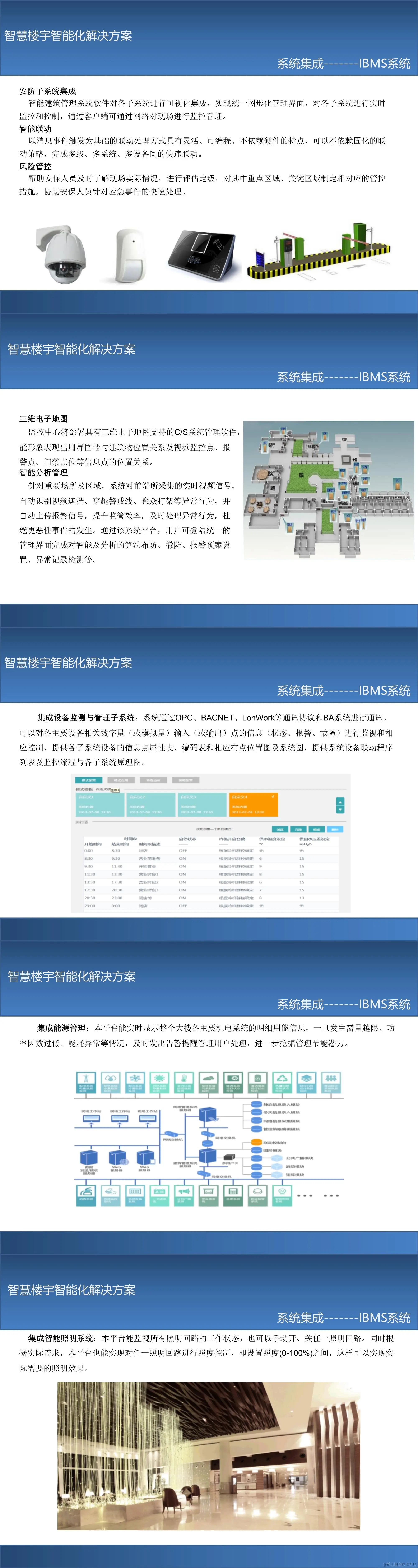Toggle the checkmark on orange 自定义4 template

(x=273, y=797)
